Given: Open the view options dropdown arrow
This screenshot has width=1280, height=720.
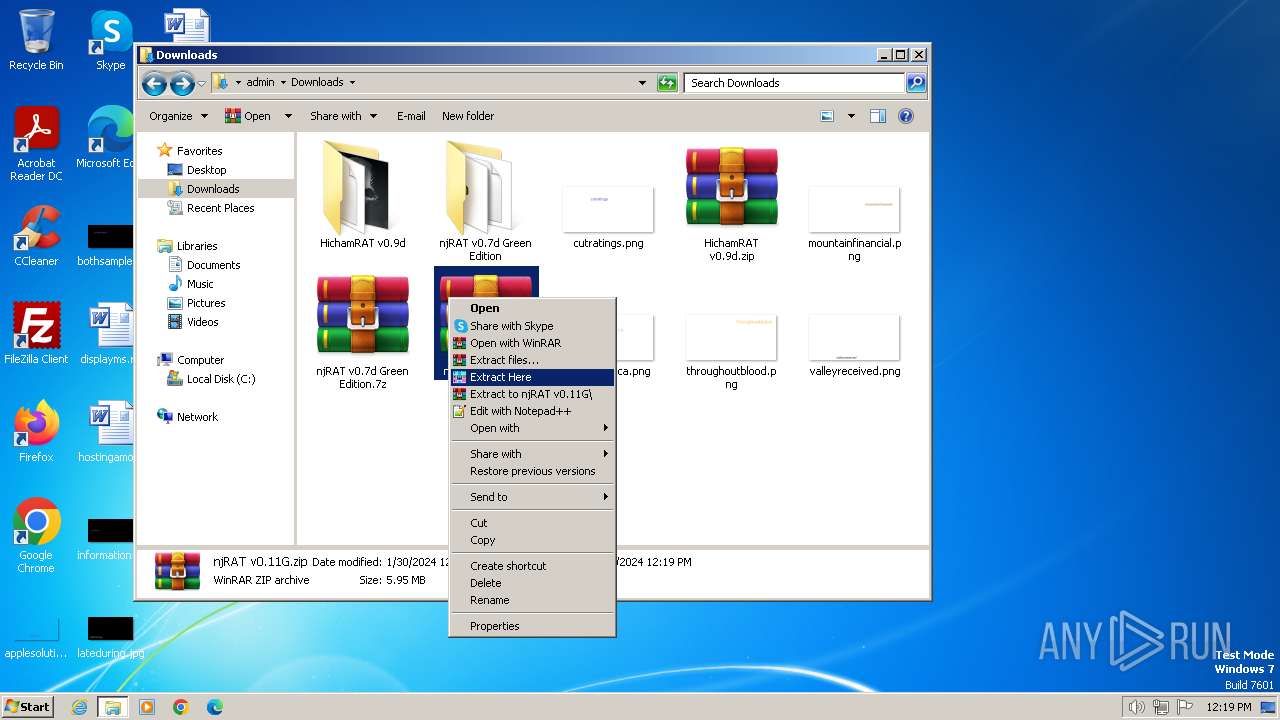Looking at the screenshot, I should pyautogui.click(x=851, y=116).
